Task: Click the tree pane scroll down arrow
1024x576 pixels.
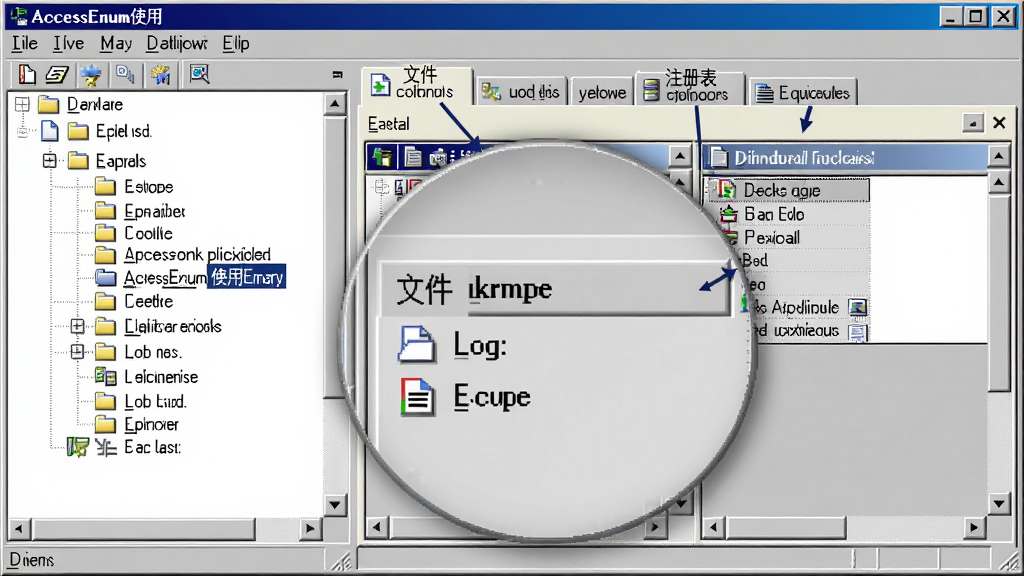Action: 334,504
